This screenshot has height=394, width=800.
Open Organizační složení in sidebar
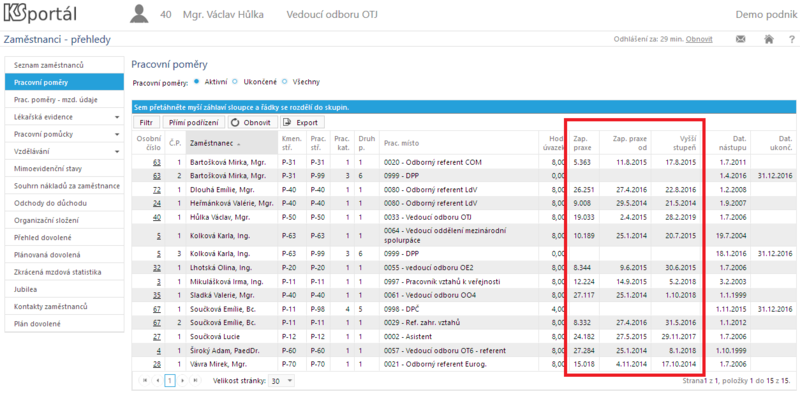tap(64, 220)
